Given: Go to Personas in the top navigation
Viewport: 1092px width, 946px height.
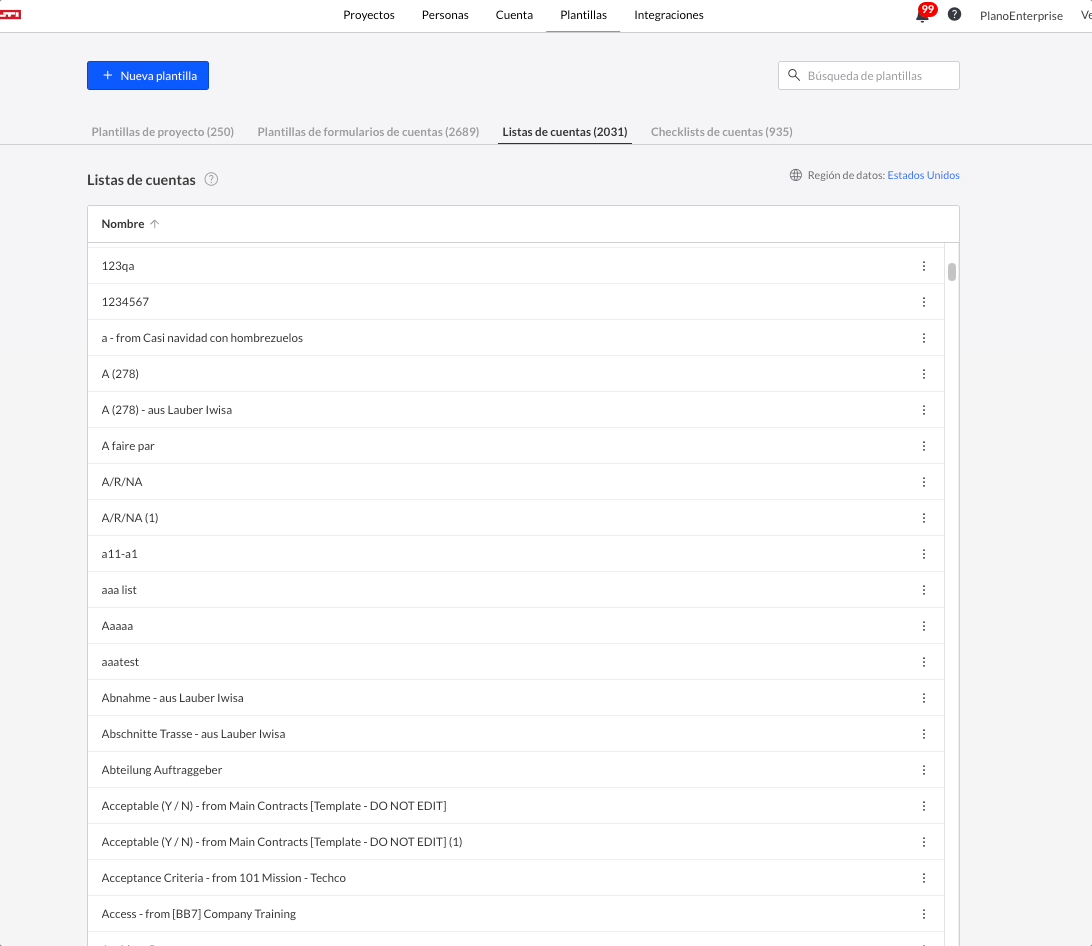Looking at the screenshot, I should tap(445, 15).
